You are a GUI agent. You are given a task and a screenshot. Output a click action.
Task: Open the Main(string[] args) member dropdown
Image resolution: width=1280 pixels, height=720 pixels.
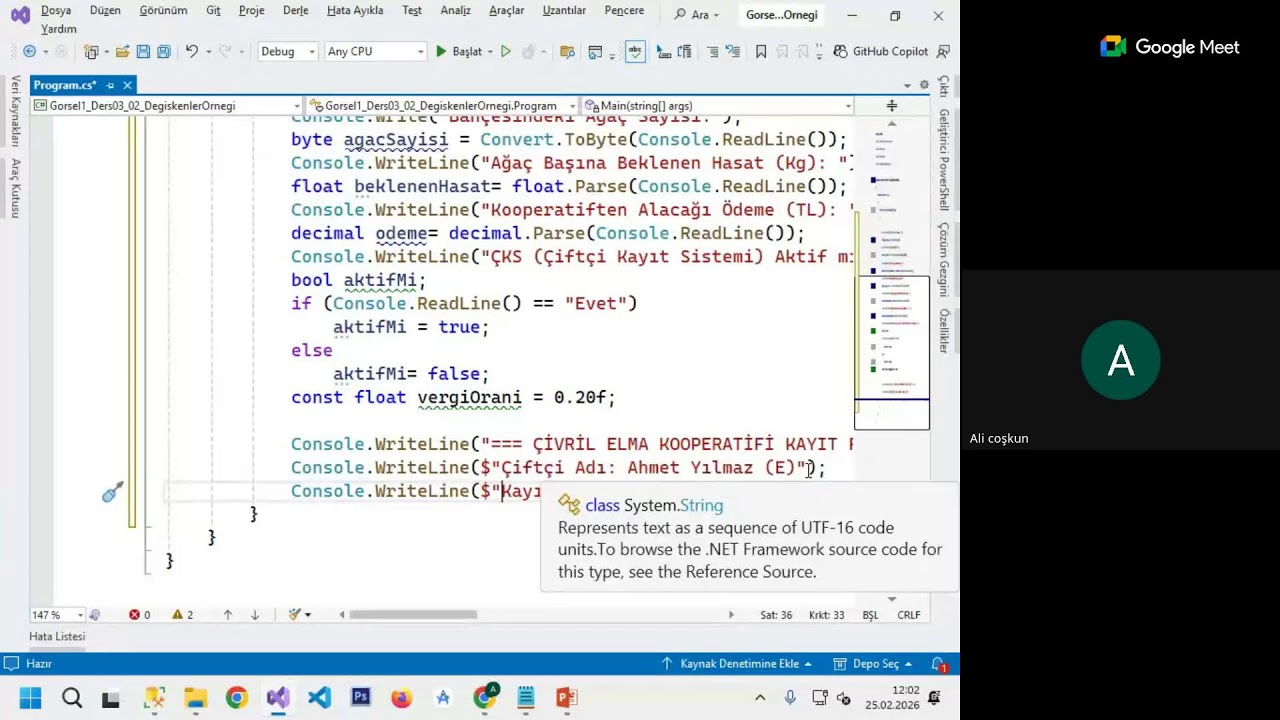click(717, 105)
